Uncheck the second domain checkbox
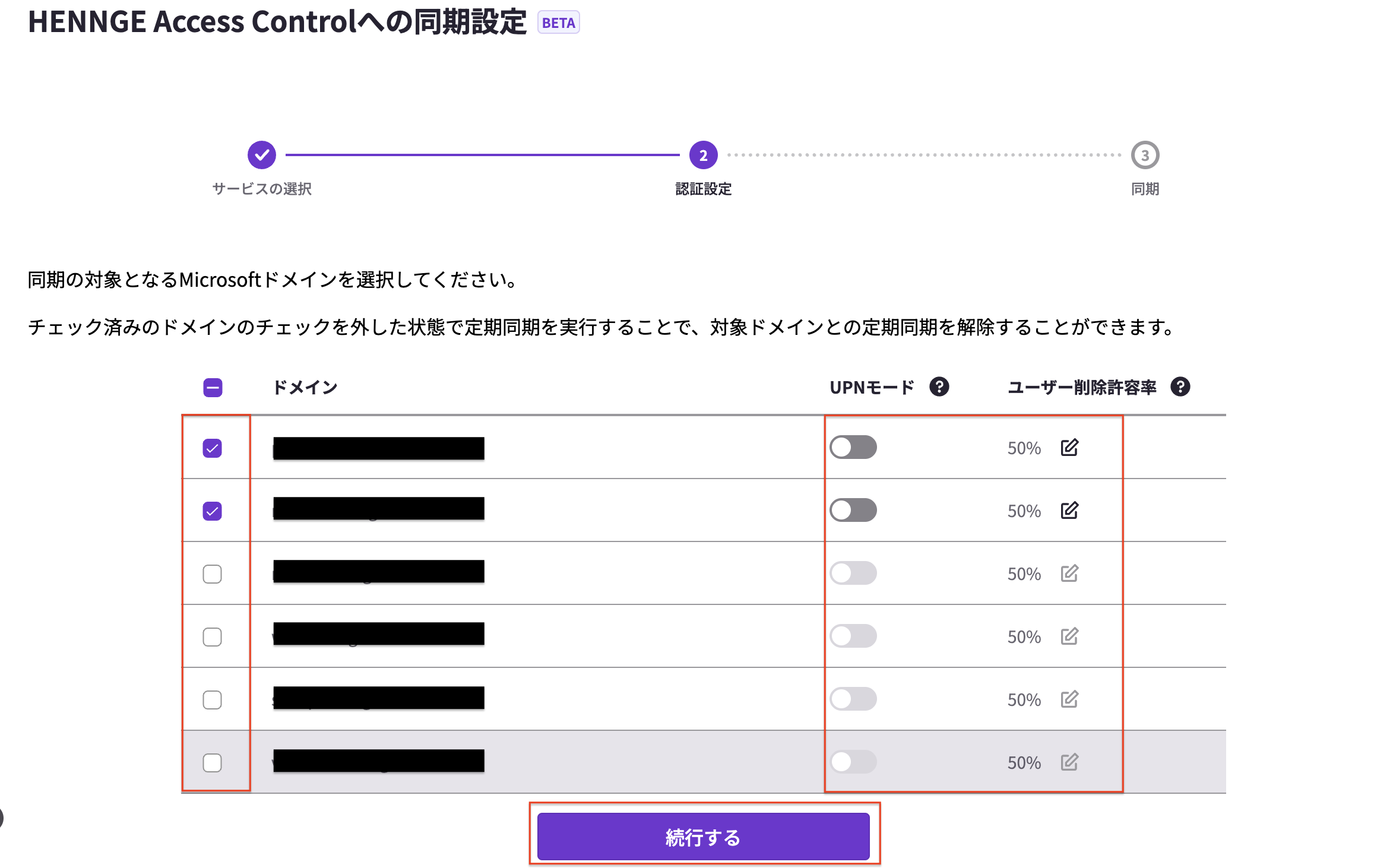 click(x=212, y=511)
